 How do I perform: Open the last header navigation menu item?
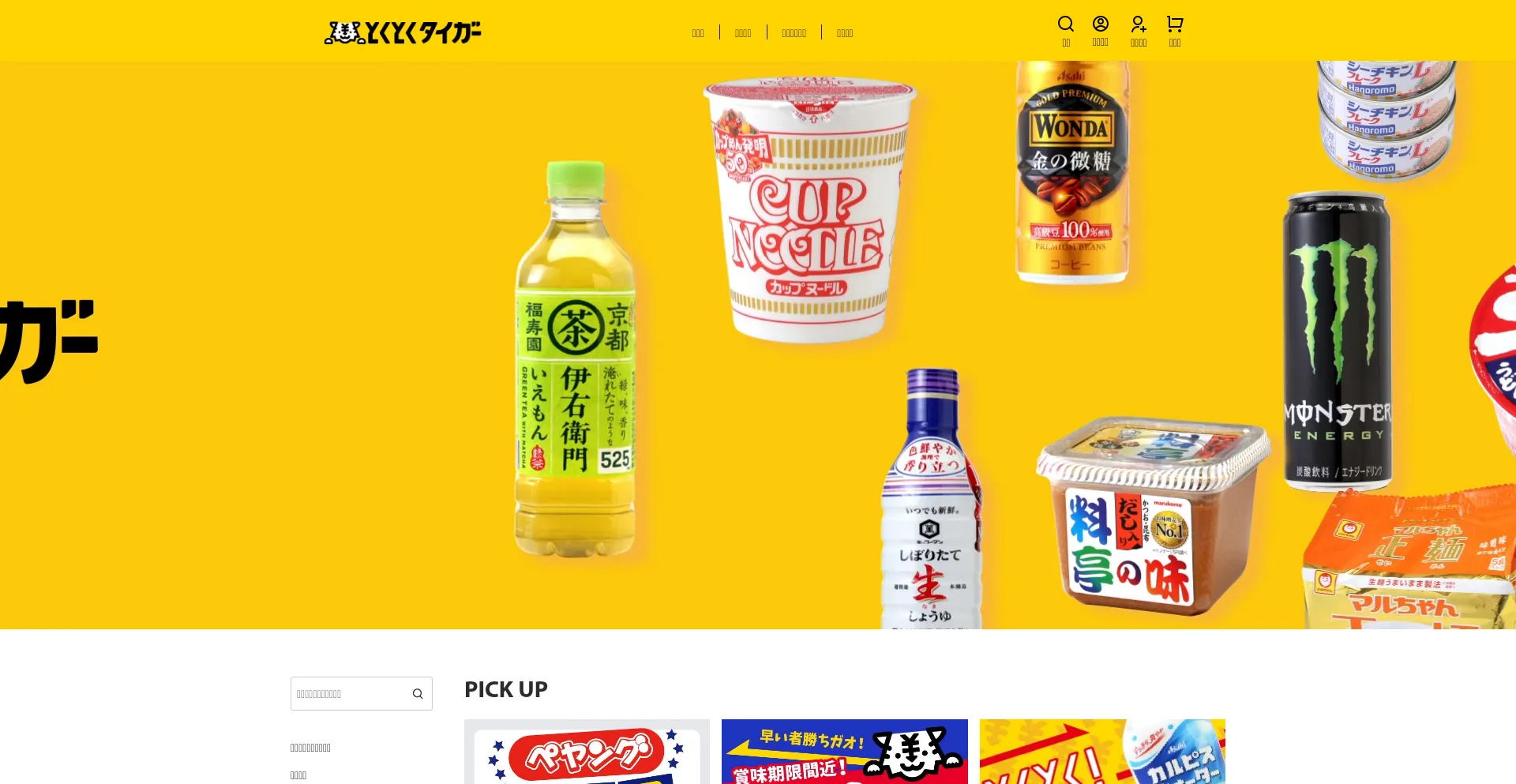pos(845,33)
